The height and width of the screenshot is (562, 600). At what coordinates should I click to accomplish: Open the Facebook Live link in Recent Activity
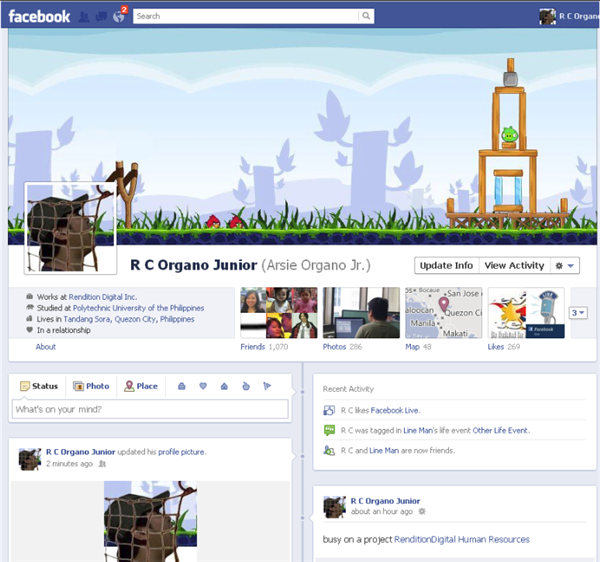(395, 411)
